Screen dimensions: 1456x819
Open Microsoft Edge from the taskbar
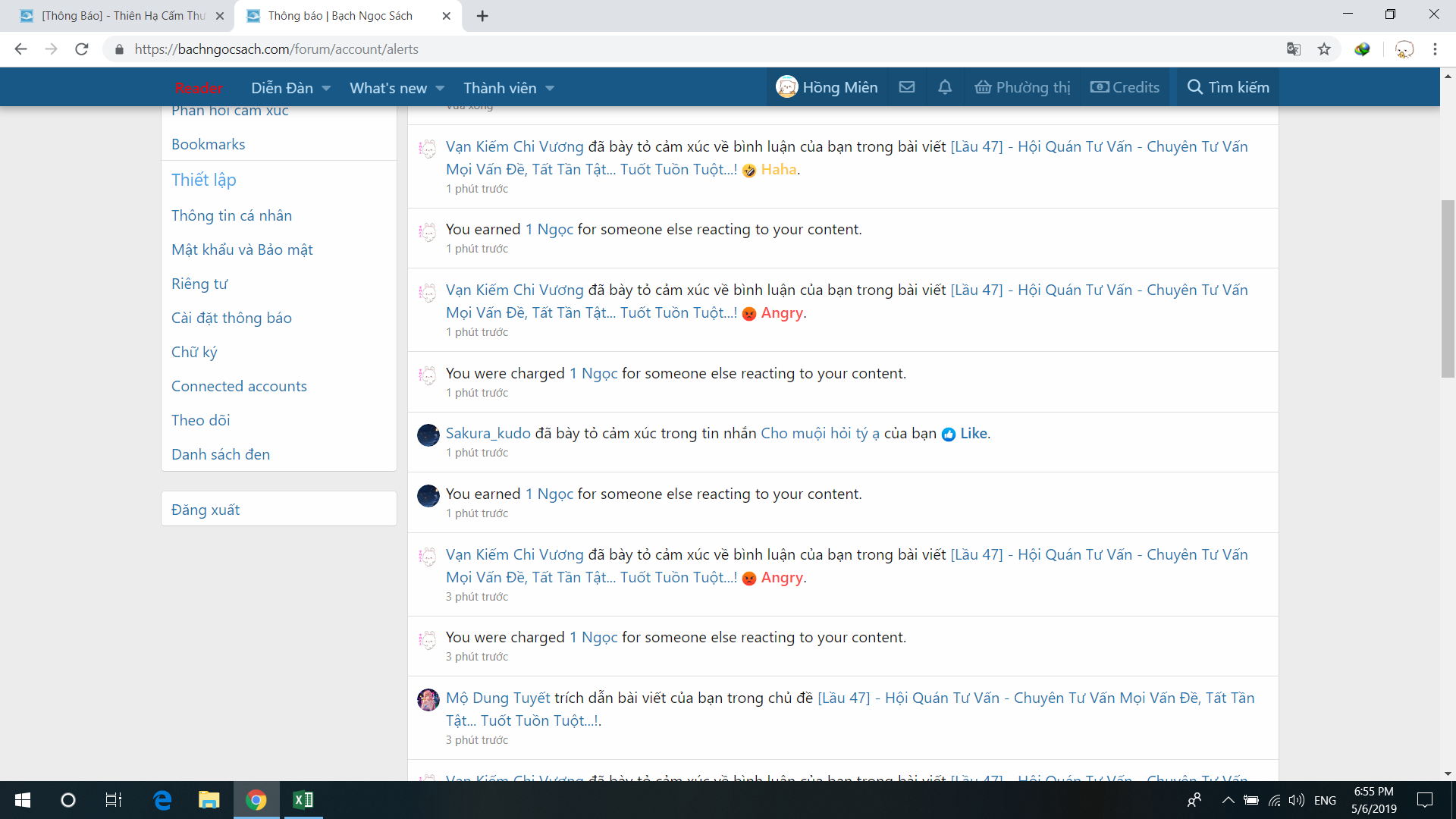pos(162,800)
